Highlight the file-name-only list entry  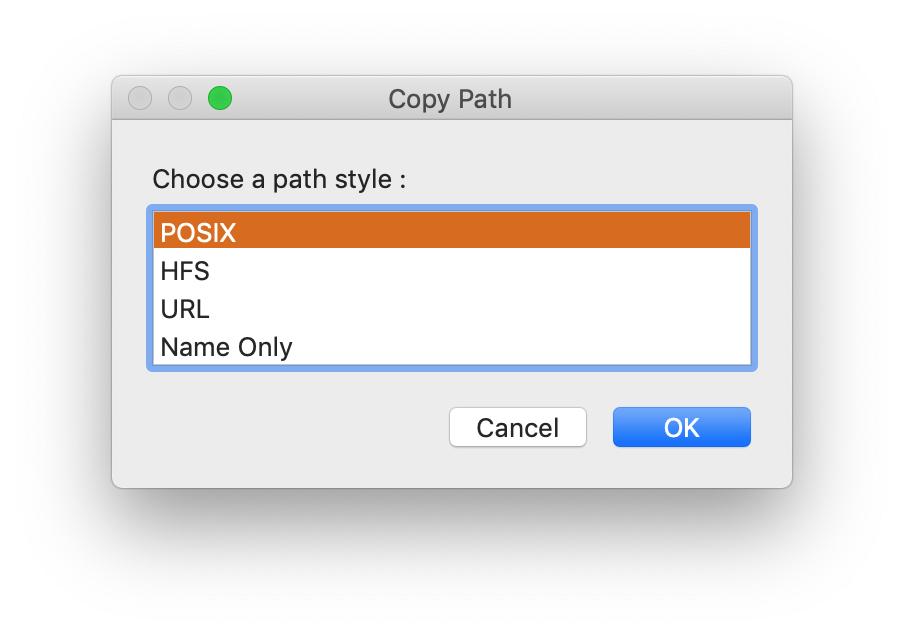pyautogui.click(x=450, y=347)
